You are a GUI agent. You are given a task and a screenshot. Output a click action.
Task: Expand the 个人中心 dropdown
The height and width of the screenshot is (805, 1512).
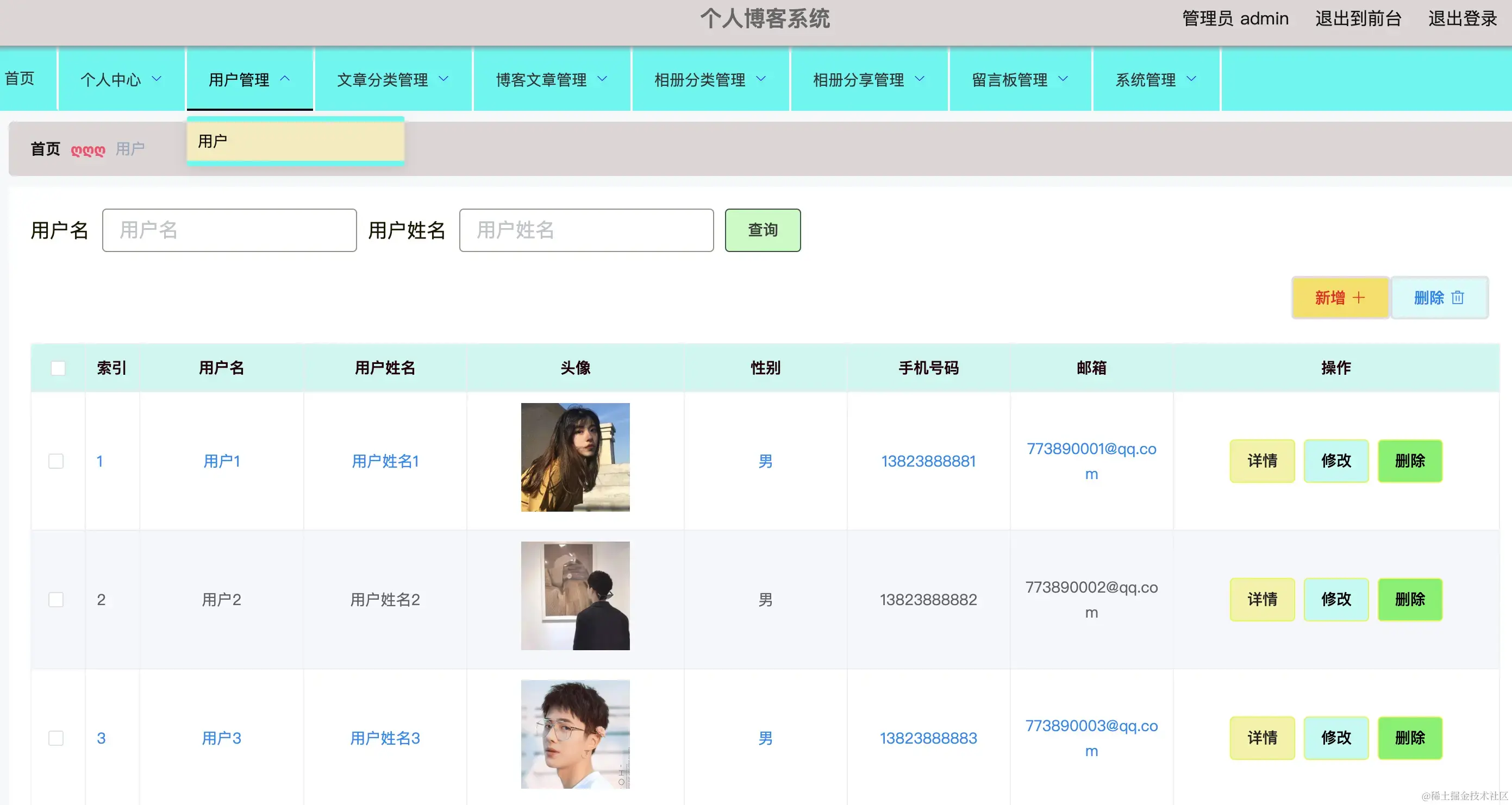coord(156,78)
